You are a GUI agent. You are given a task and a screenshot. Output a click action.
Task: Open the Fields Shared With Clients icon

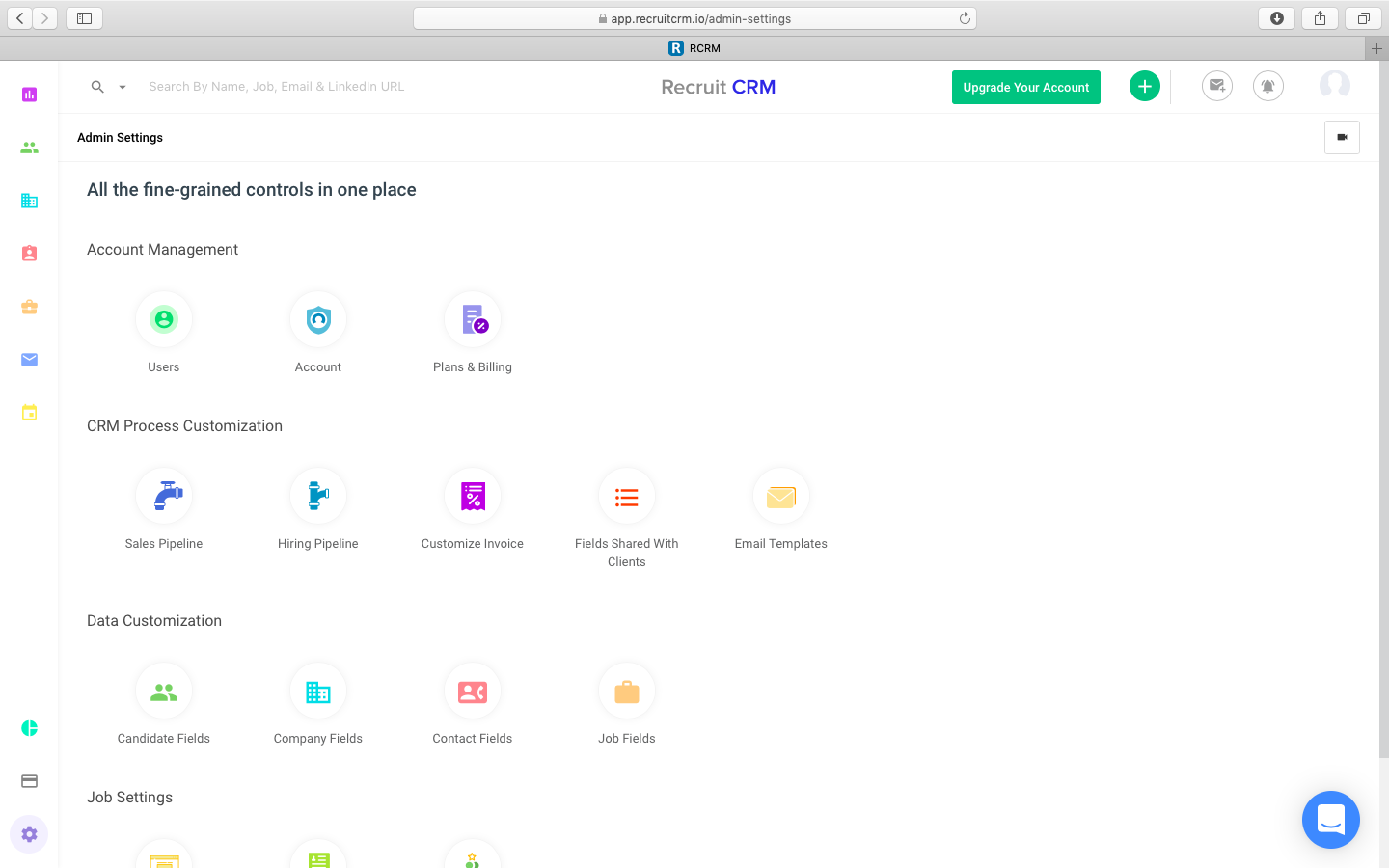coord(627,496)
